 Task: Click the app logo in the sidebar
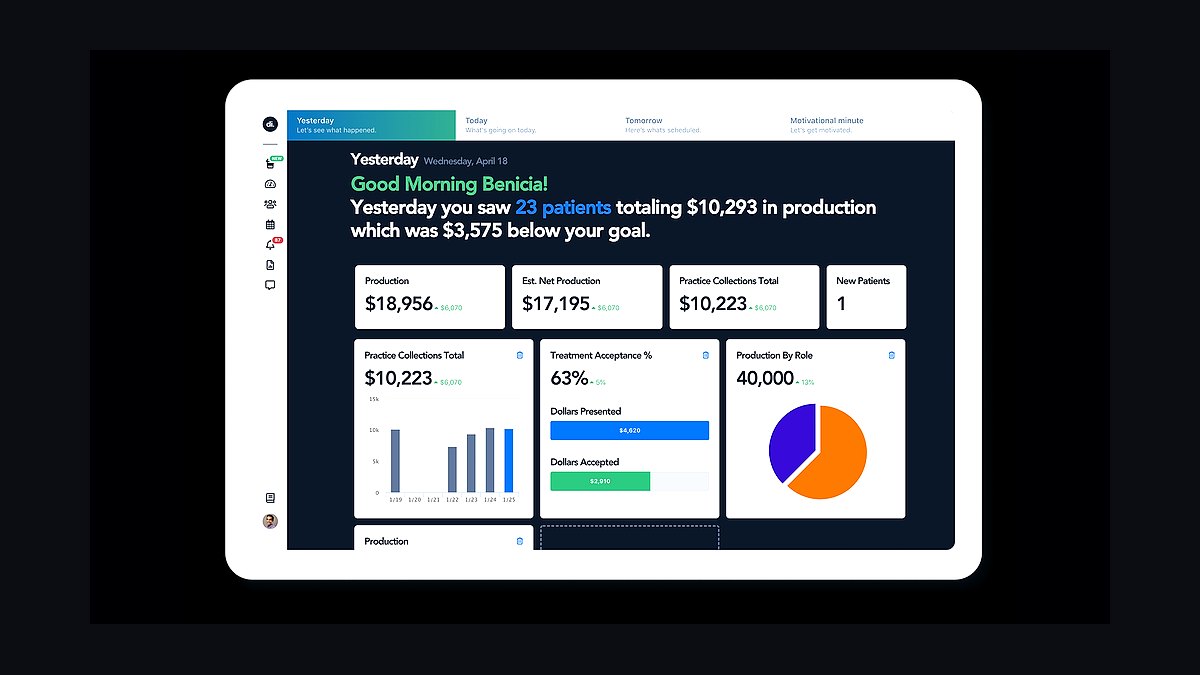pos(270,123)
